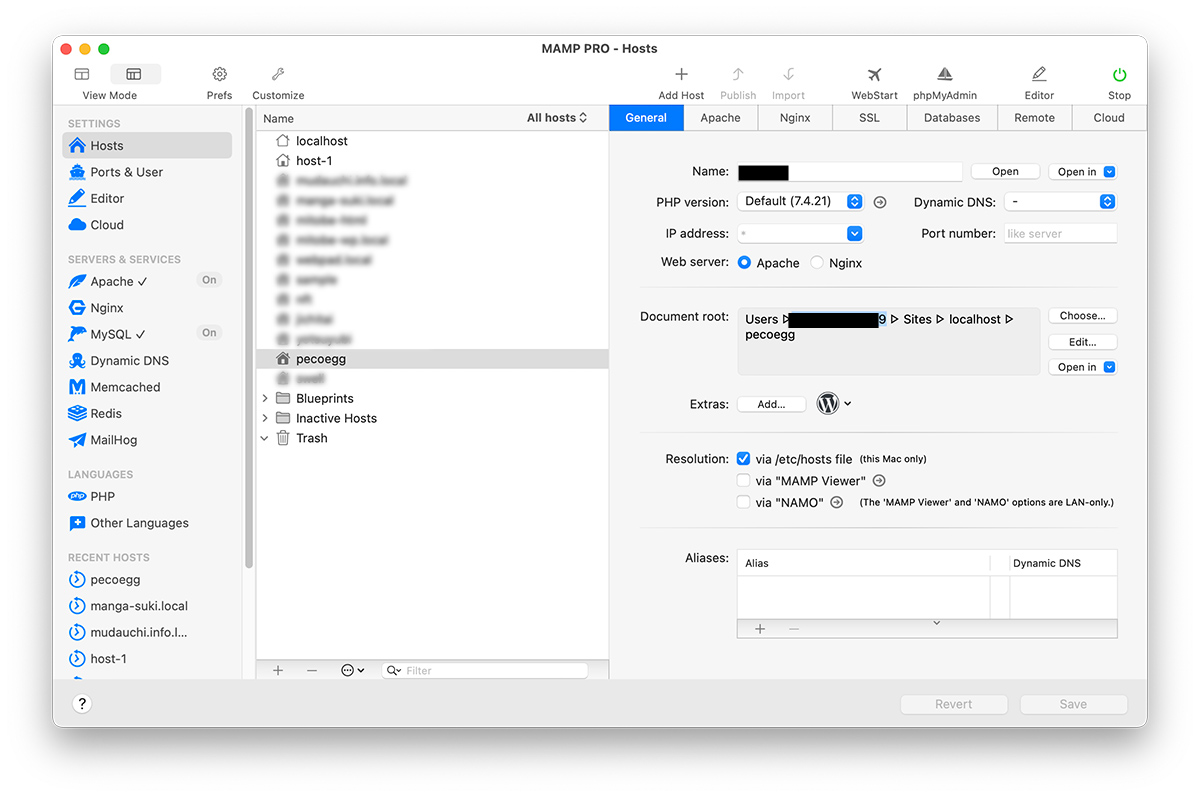Viewport: 1200px width, 797px height.
Task: Select Nginx web server radio button
Action: (817, 263)
